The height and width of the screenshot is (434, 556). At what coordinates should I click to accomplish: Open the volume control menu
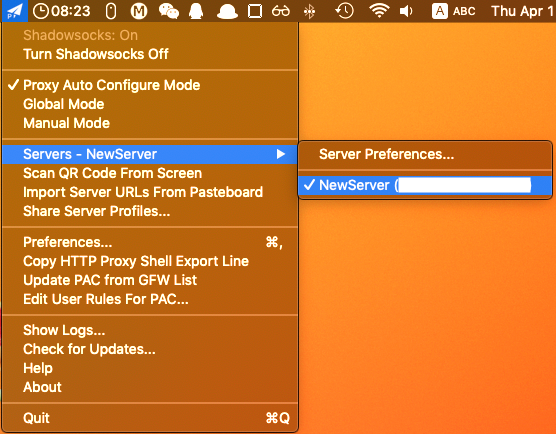tap(406, 11)
